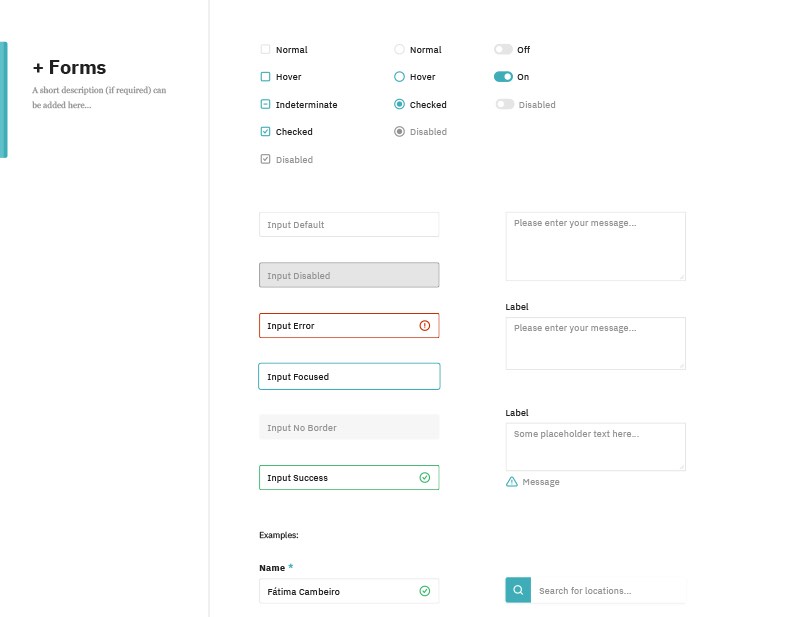Choose the Hover radio button
The width and height of the screenshot is (800, 617).
(x=399, y=77)
